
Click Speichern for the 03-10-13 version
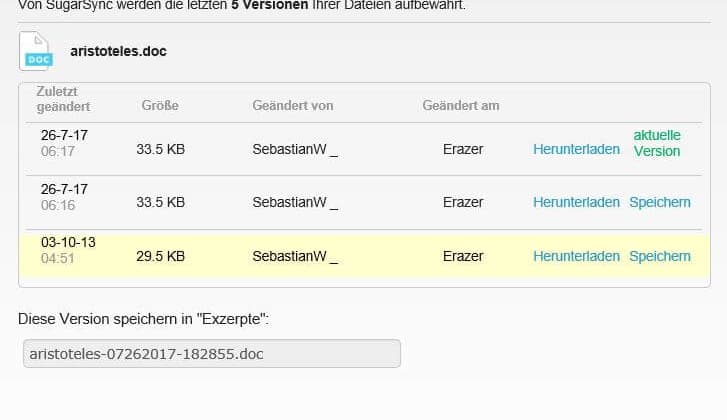click(x=660, y=256)
